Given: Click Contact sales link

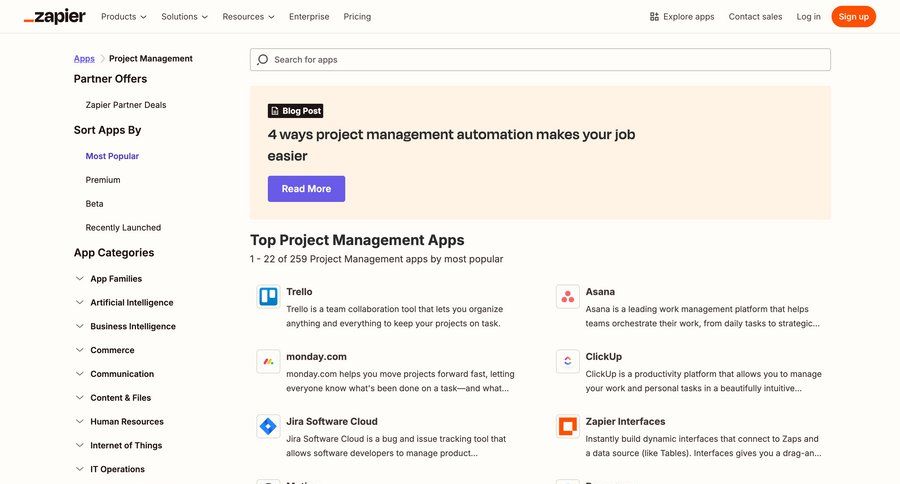Looking at the screenshot, I should pyautogui.click(x=755, y=17).
